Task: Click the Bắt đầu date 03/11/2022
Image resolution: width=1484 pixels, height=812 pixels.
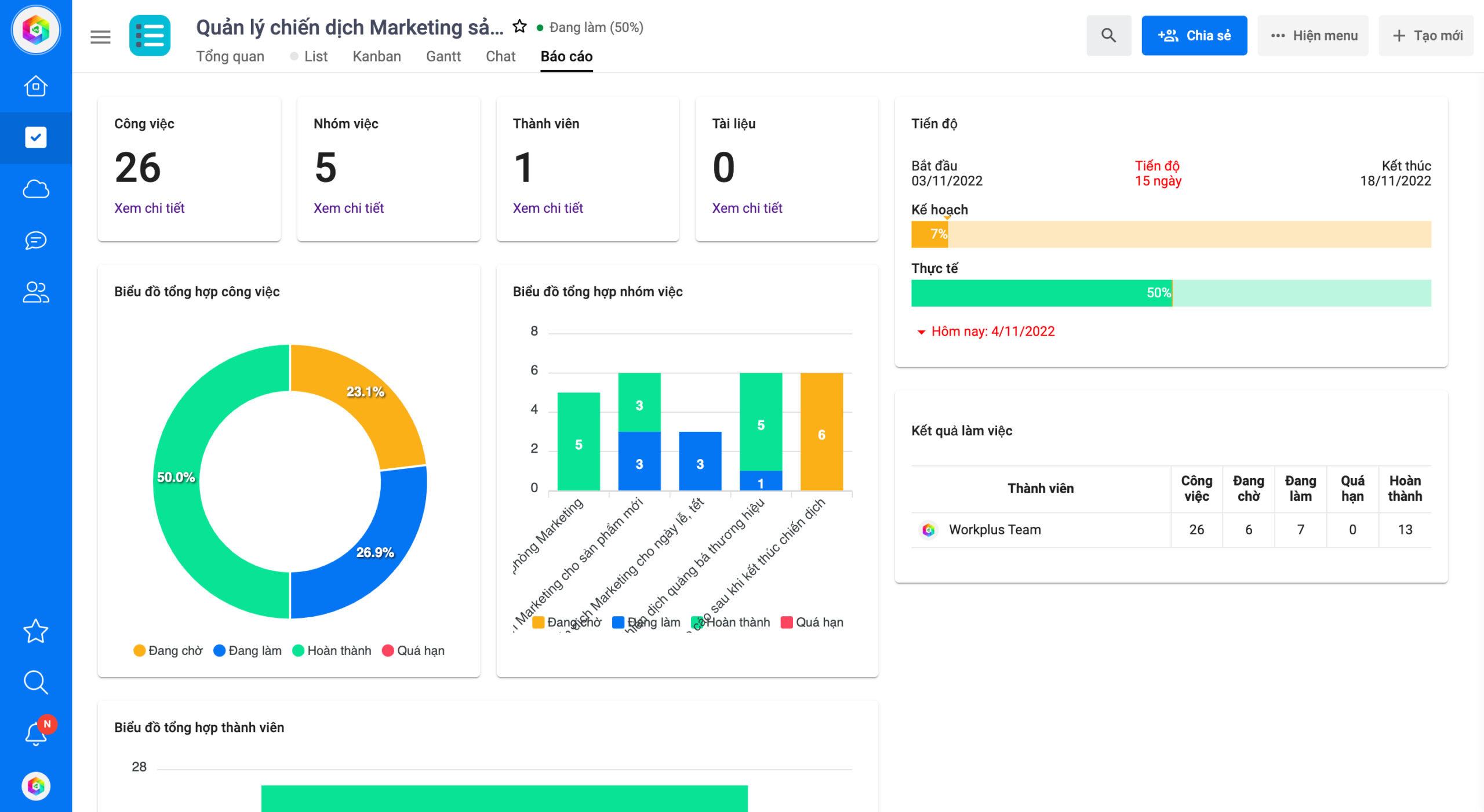Action: tap(947, 181)
